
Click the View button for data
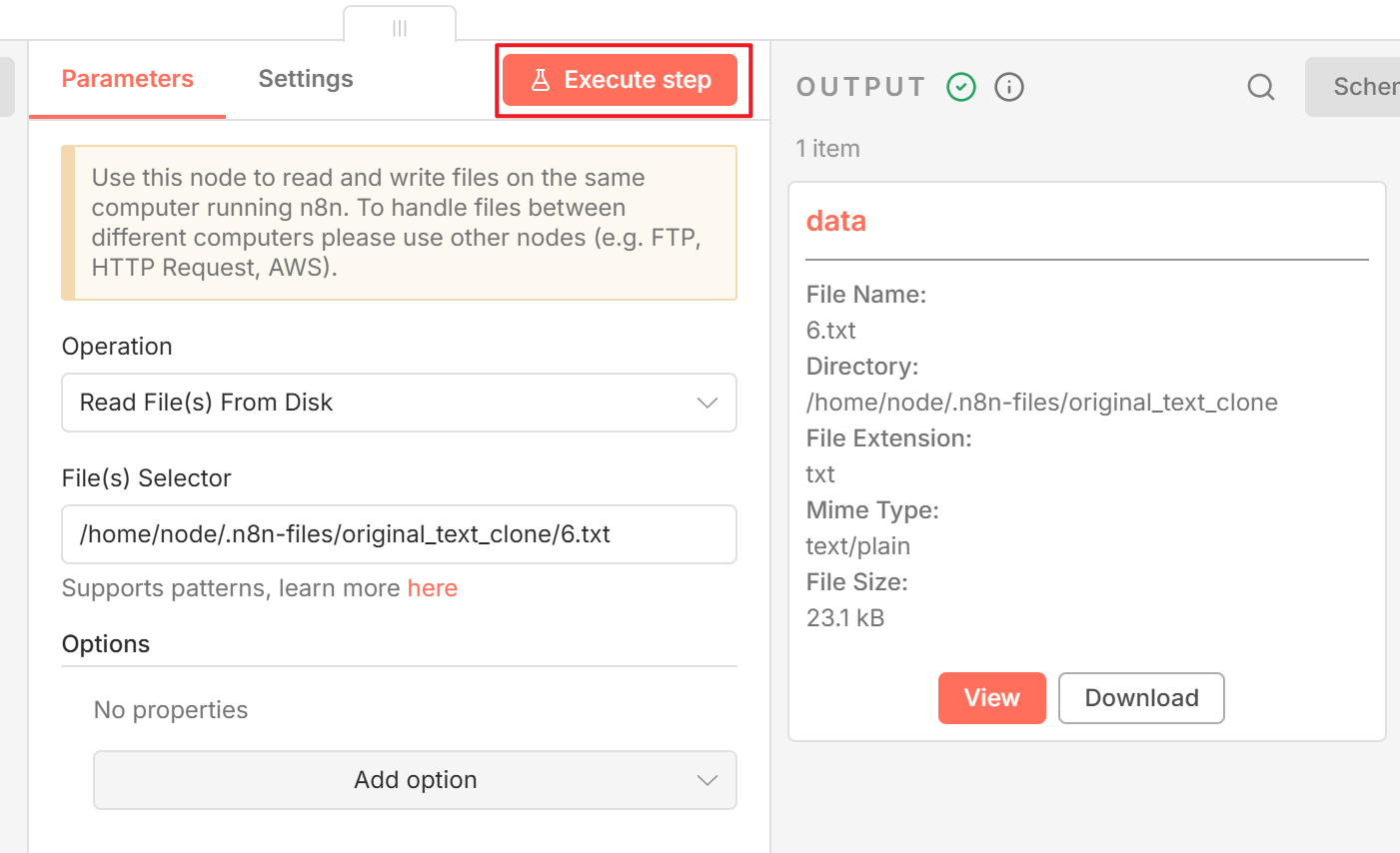(x=991, y=698)
